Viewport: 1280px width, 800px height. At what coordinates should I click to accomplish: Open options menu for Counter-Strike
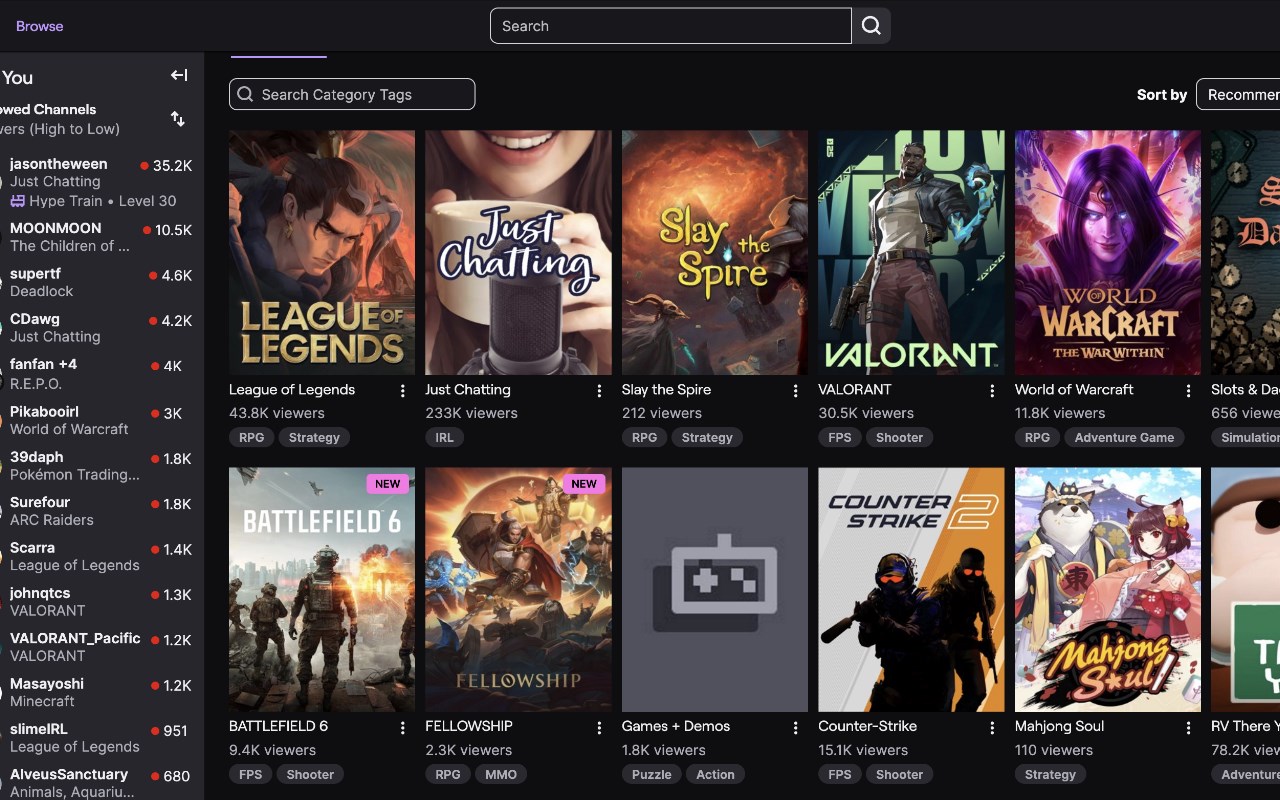point(992,728)
